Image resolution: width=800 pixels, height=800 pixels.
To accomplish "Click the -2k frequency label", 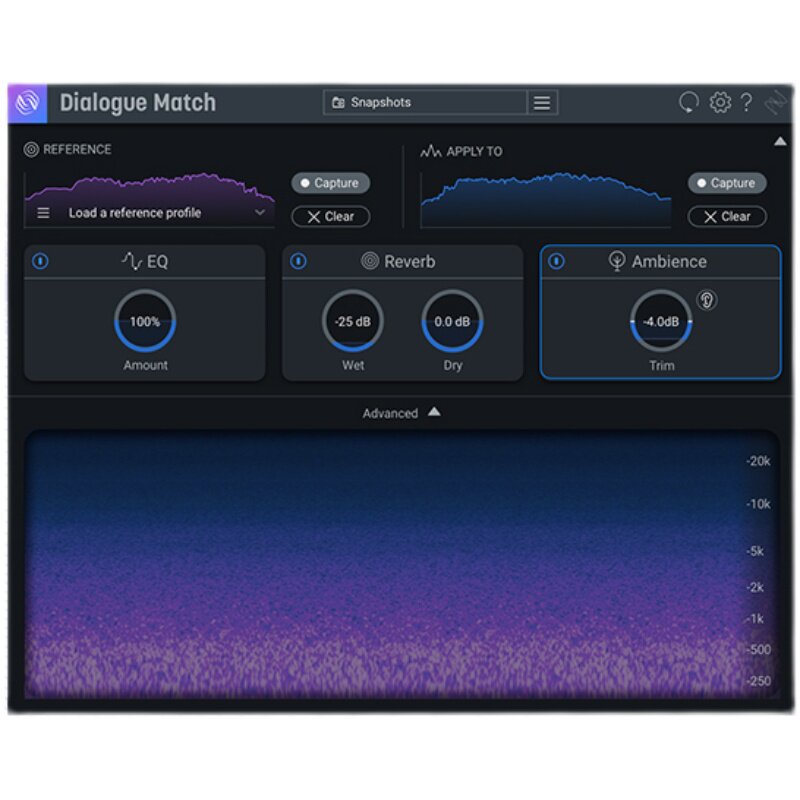I will 755,587.
